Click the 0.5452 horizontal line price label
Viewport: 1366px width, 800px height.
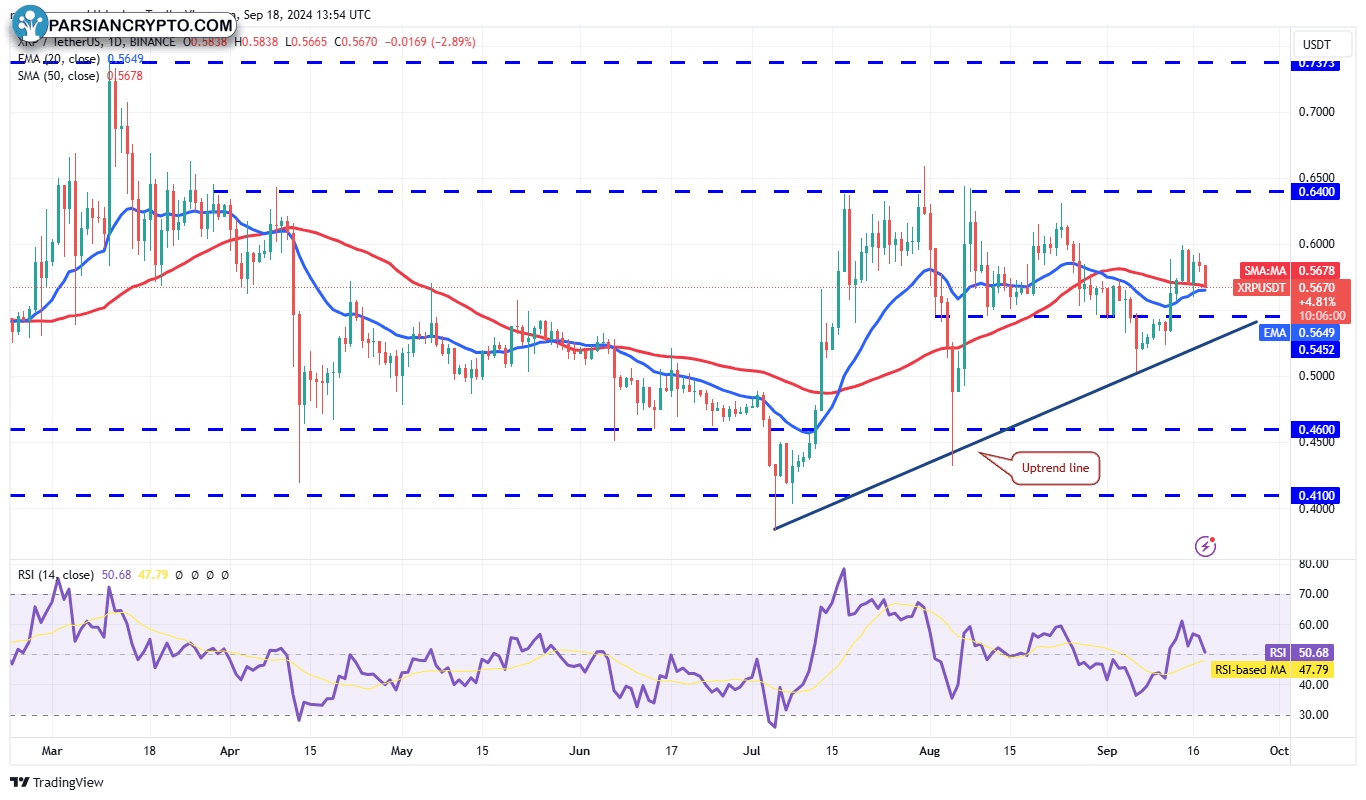pyautogui.click(x=1316, y=349)
